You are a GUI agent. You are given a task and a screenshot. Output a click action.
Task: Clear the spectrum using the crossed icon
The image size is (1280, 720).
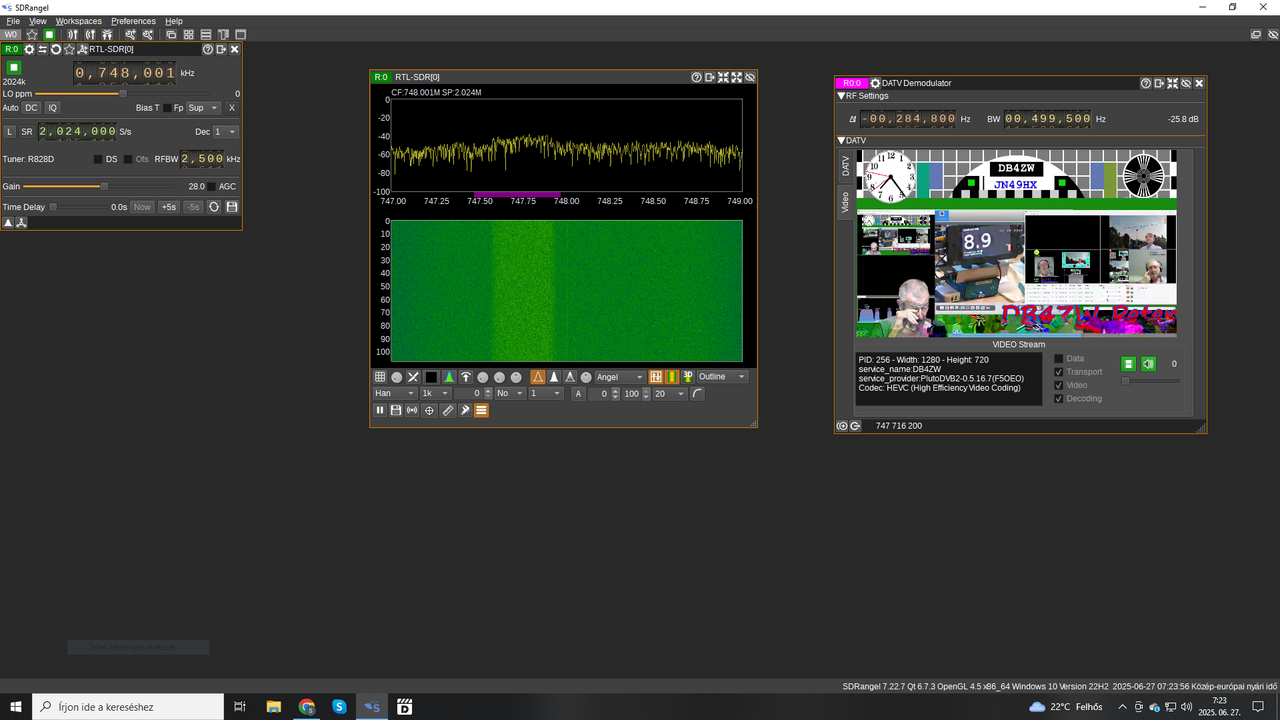[x=413, y=377]
